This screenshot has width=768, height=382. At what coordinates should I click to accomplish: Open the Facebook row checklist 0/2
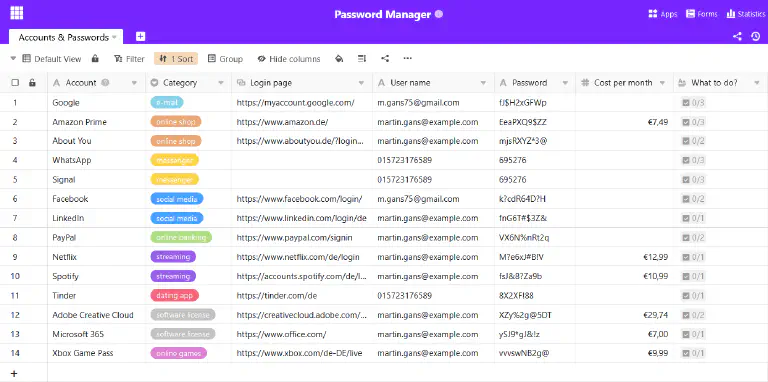click(x=693, y=199)
